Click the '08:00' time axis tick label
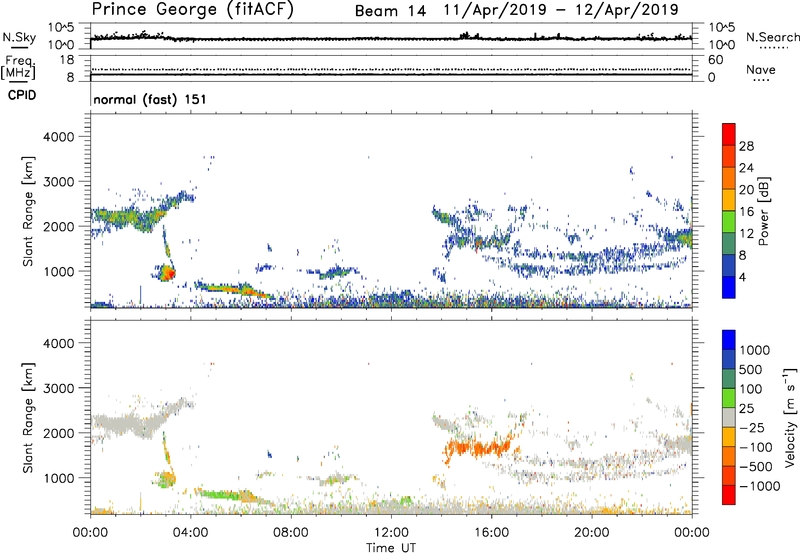The height and width of the screenshot is (554, 800). click(290, 533)
